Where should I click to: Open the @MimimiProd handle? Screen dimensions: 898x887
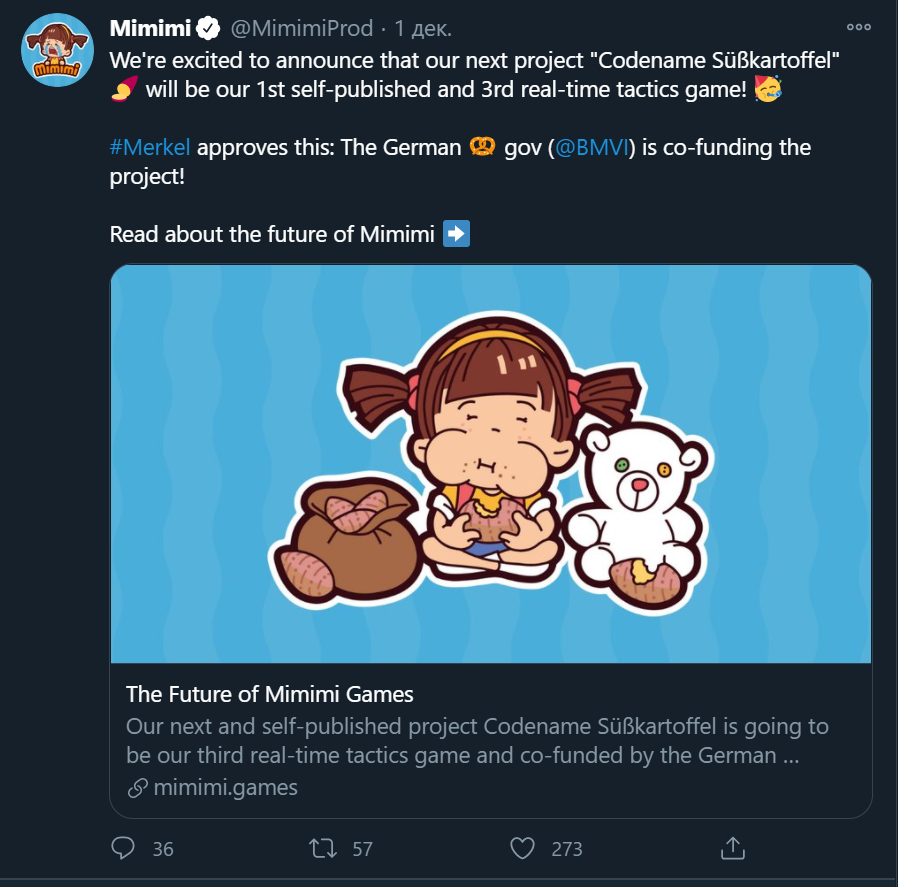302,27
